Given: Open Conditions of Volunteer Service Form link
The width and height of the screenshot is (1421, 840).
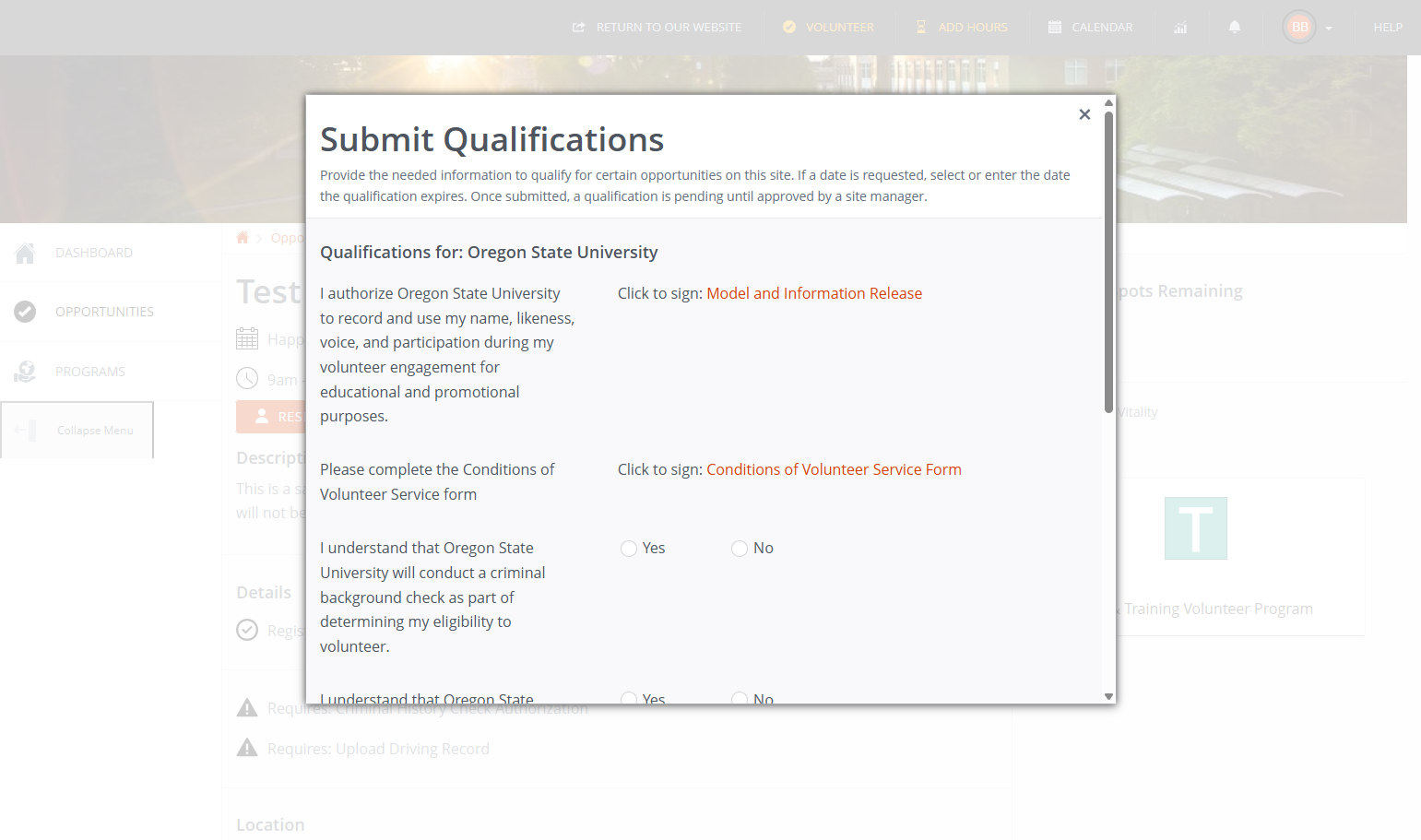Looking at the screenshot, I should pyautogui.click(x=834, y=469).
